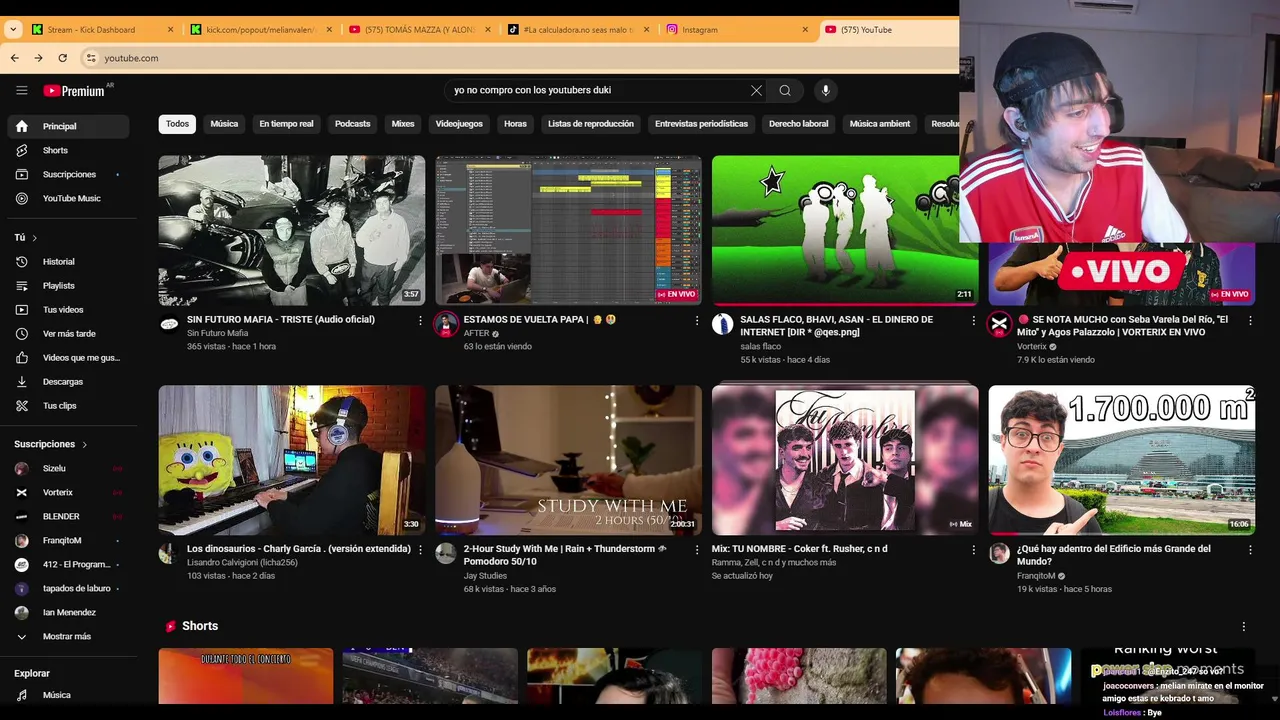Select the Podcasts filter chip

pyautogui.click(x=352, y=124)
